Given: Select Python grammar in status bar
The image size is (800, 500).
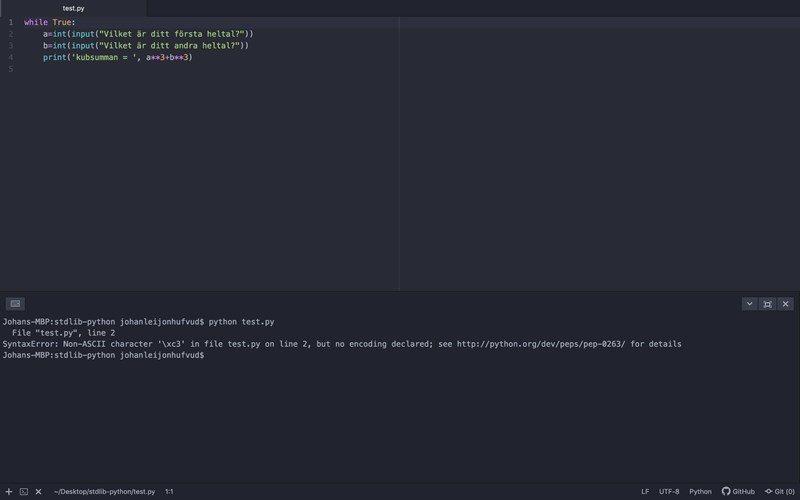Looking at the screenshot, I should pyautogui.click(x=700, y=492).
